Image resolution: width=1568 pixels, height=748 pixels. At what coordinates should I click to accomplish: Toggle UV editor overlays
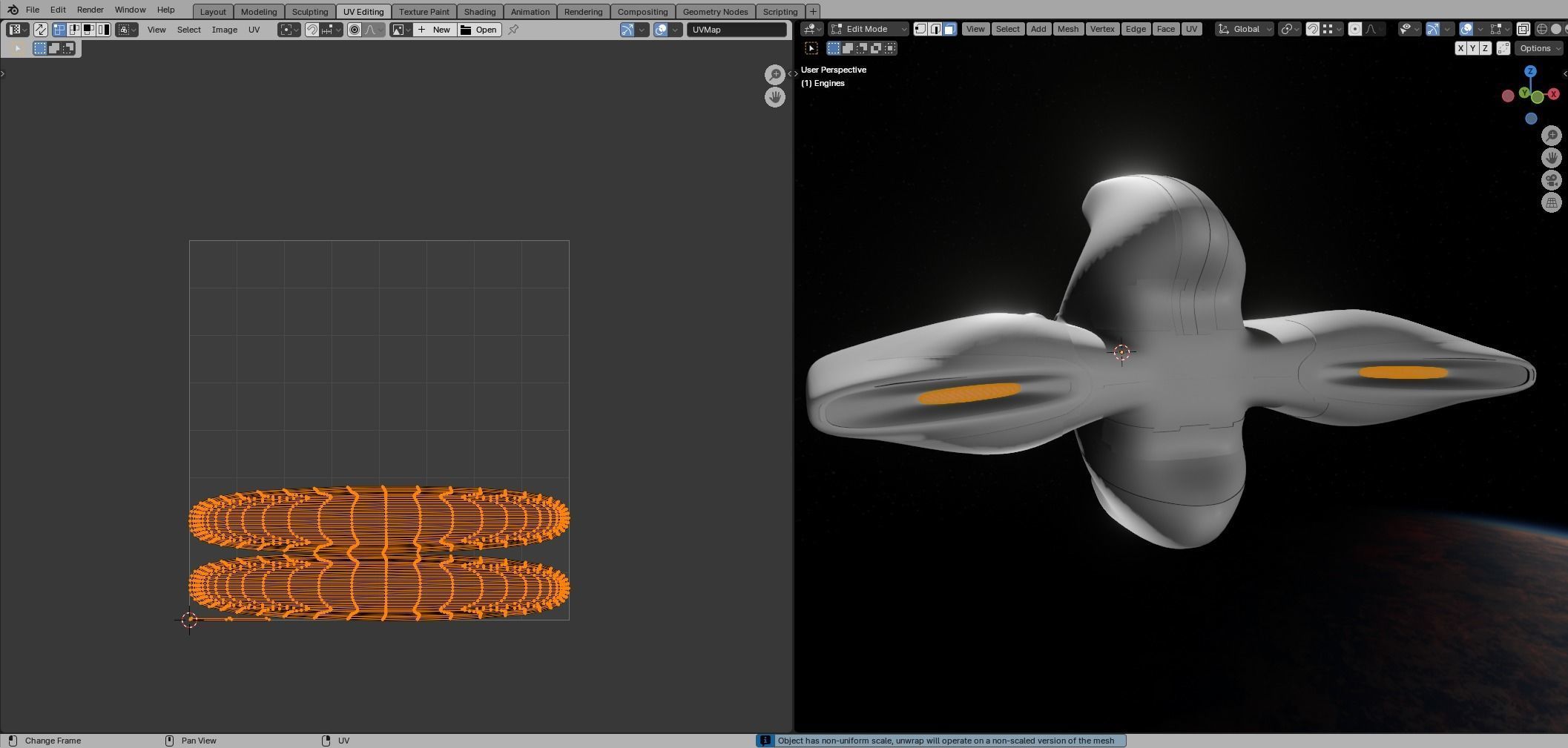coord(660,30)
